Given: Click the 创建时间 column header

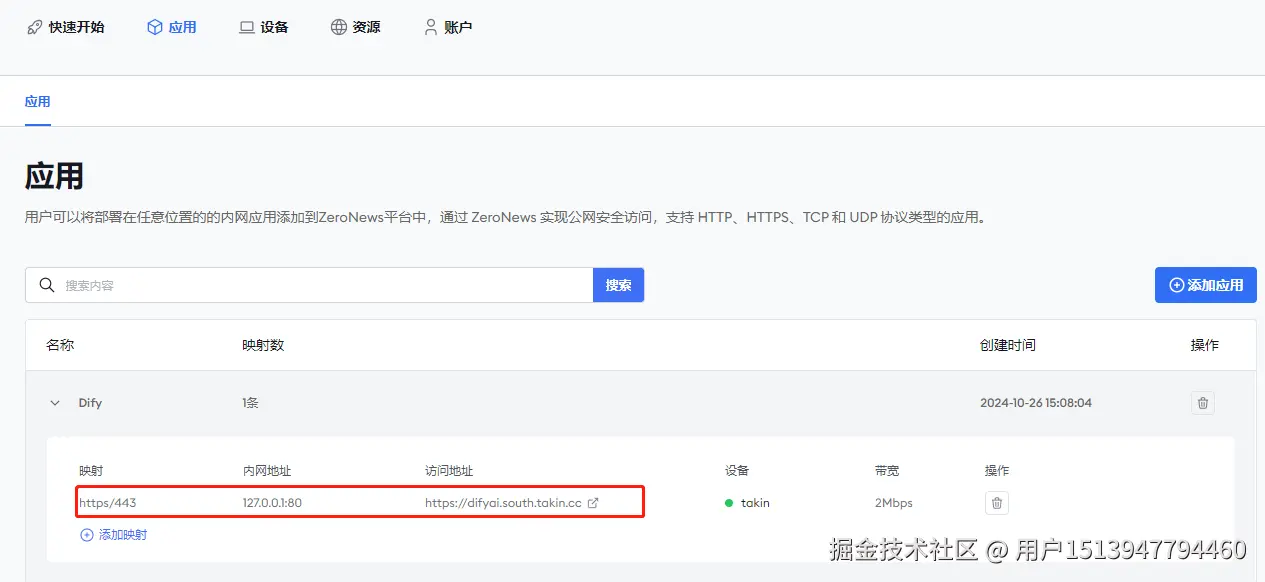Looking at the screenshot, I should 1008,345.
